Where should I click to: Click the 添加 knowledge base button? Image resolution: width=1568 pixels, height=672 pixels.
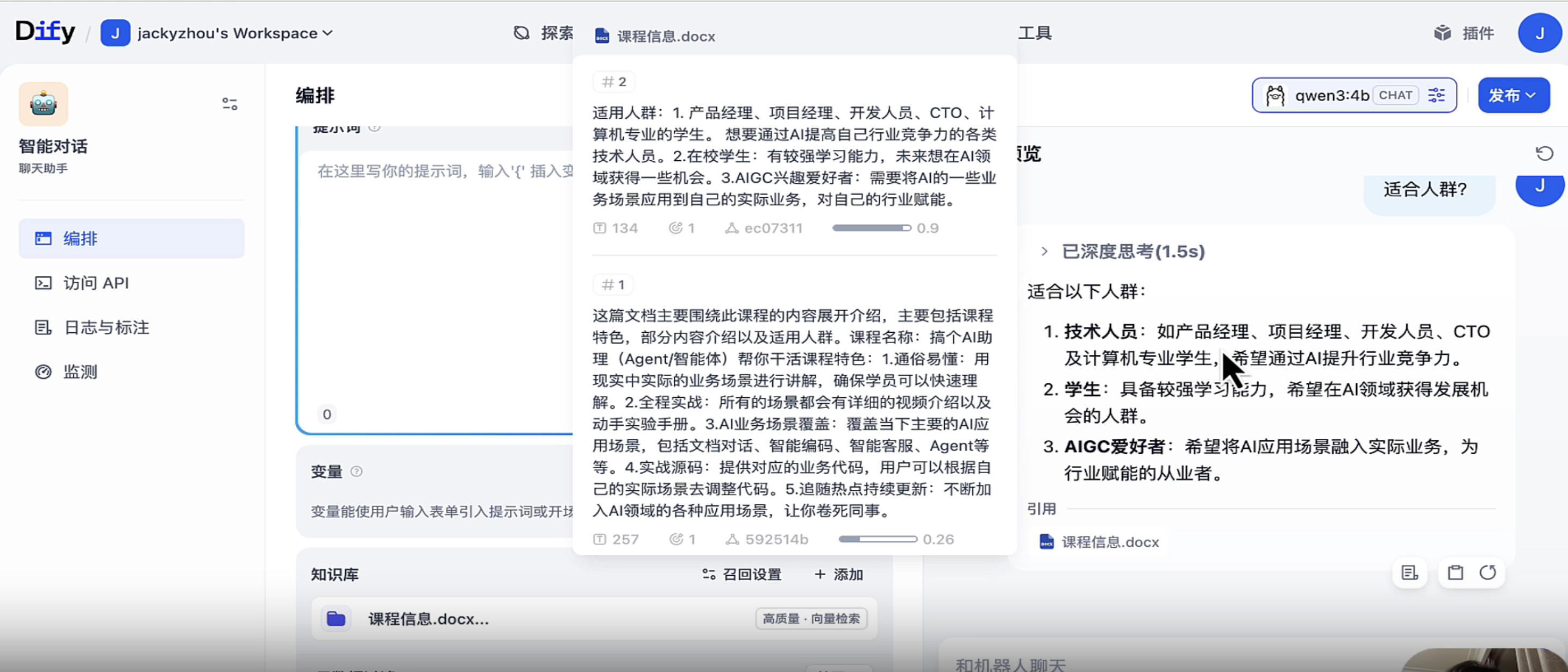[x=839, y=574]
